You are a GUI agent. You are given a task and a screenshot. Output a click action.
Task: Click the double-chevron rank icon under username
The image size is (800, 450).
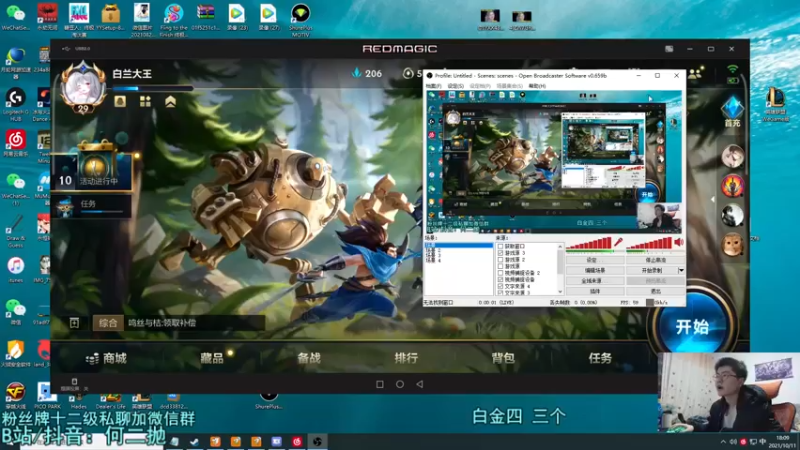click(170, 101)
